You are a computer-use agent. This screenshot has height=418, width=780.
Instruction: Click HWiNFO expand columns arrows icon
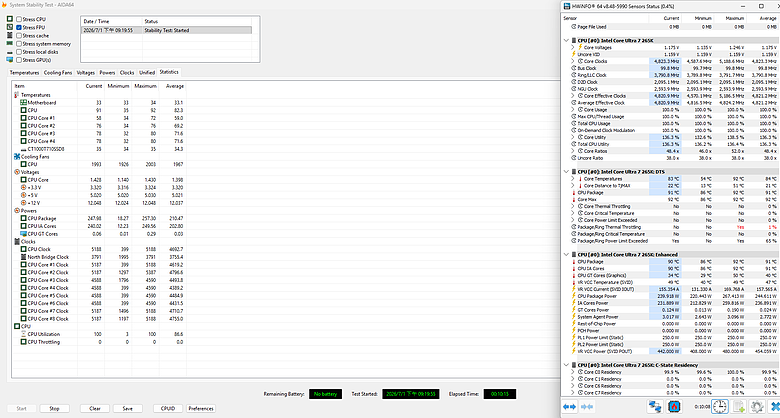tap(570, 407)
